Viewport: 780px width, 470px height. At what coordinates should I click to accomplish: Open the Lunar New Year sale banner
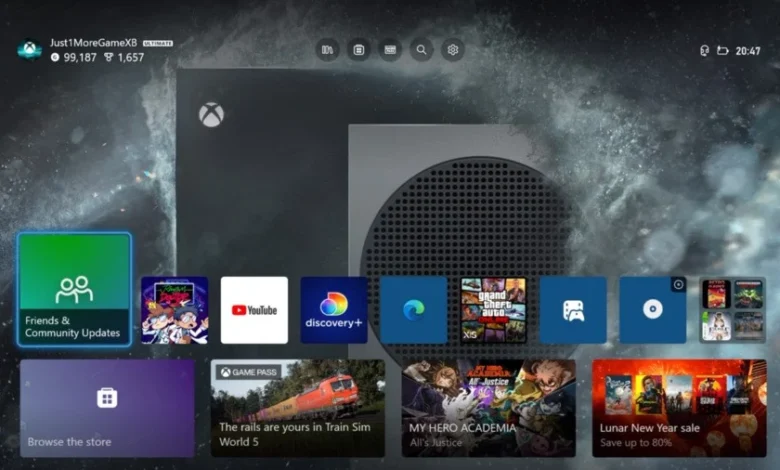tap(679, 408)
